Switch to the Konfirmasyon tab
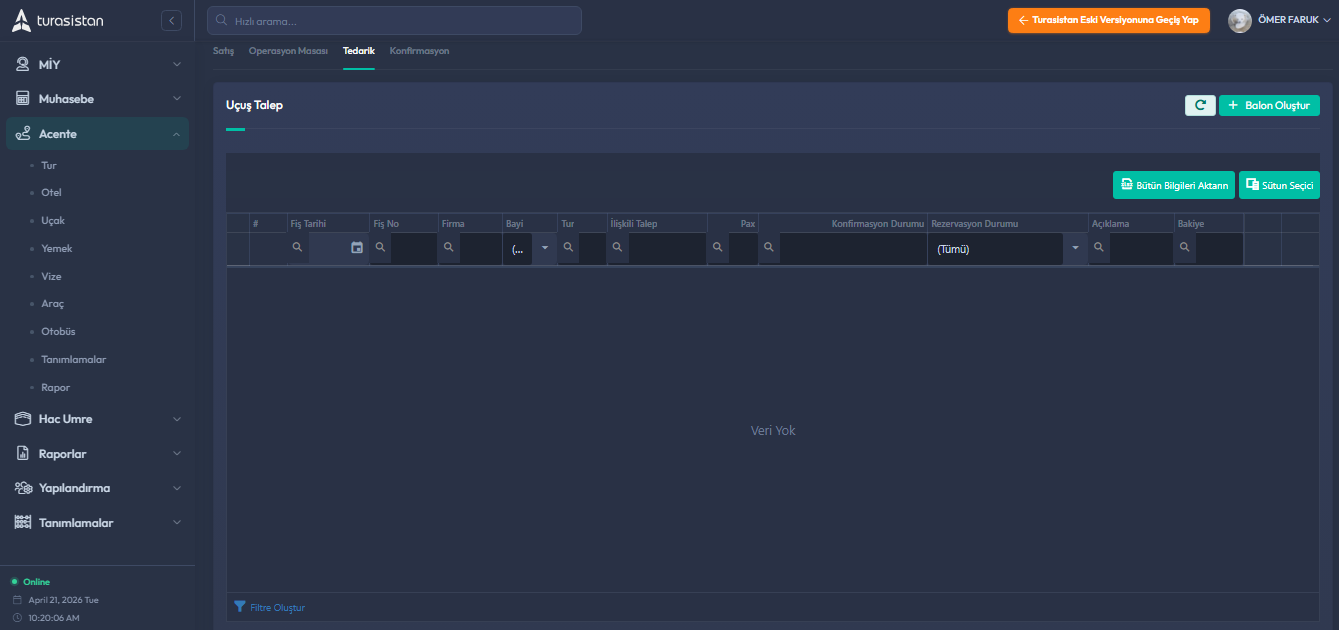 tap(419, 51)
